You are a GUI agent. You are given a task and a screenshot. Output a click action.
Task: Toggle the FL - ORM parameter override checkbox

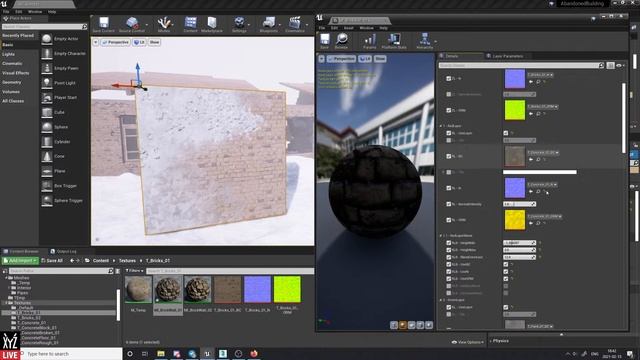[x=449, y=110]
